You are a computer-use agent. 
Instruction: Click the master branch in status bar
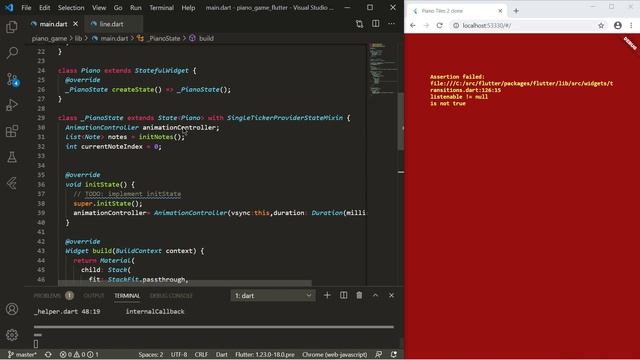pos(22,355)
